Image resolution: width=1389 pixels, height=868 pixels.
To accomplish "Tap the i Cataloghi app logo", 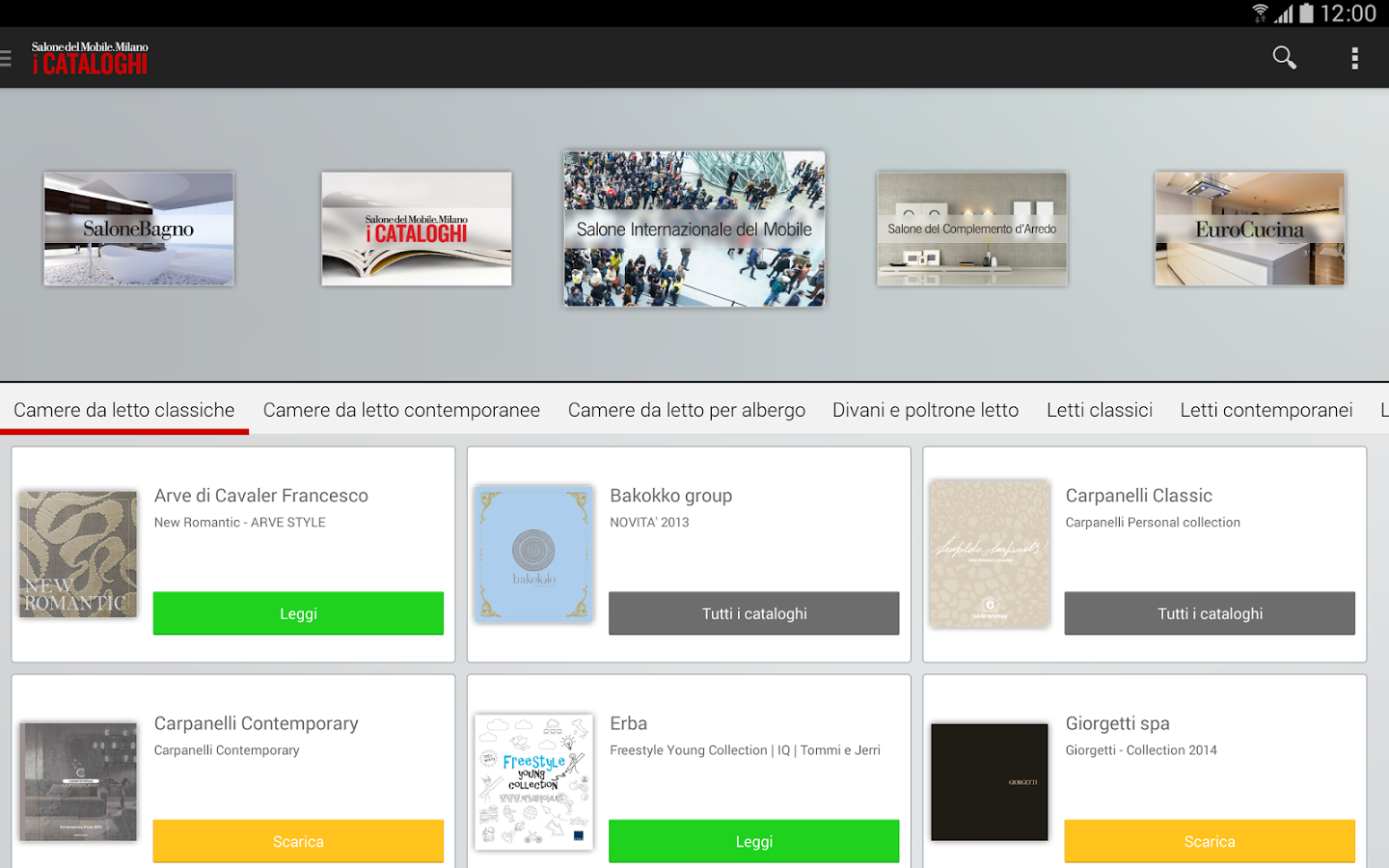I will (90, 59).
